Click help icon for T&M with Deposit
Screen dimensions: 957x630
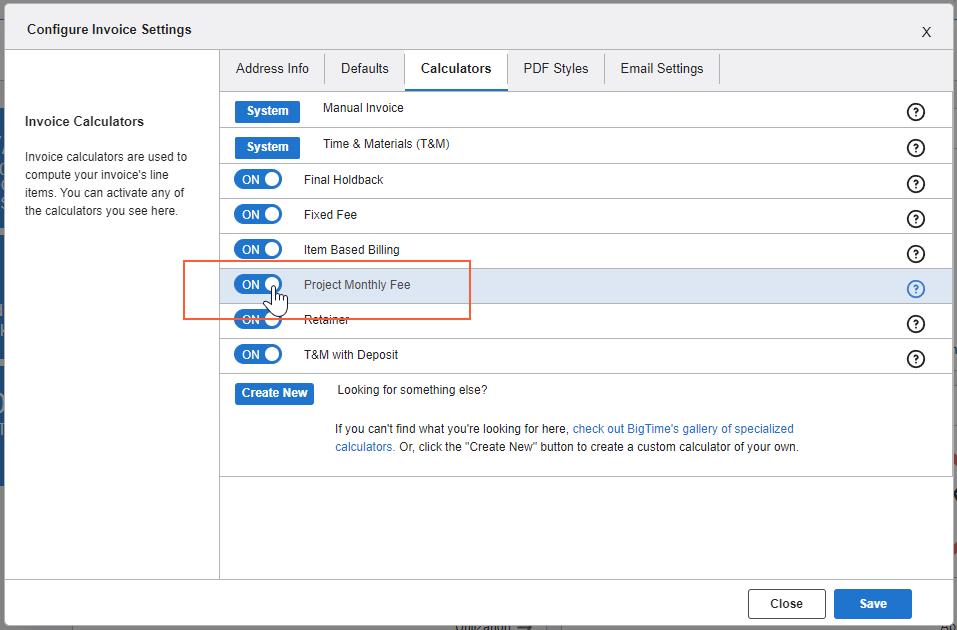click(x=915, y=359)
